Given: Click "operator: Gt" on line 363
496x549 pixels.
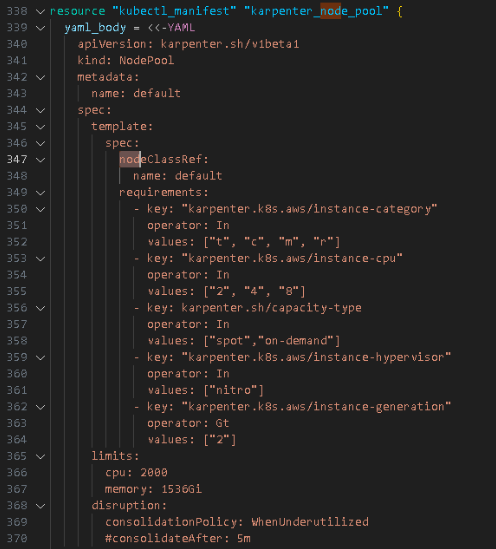Looking at the screenshot, I should coord(188,423).
